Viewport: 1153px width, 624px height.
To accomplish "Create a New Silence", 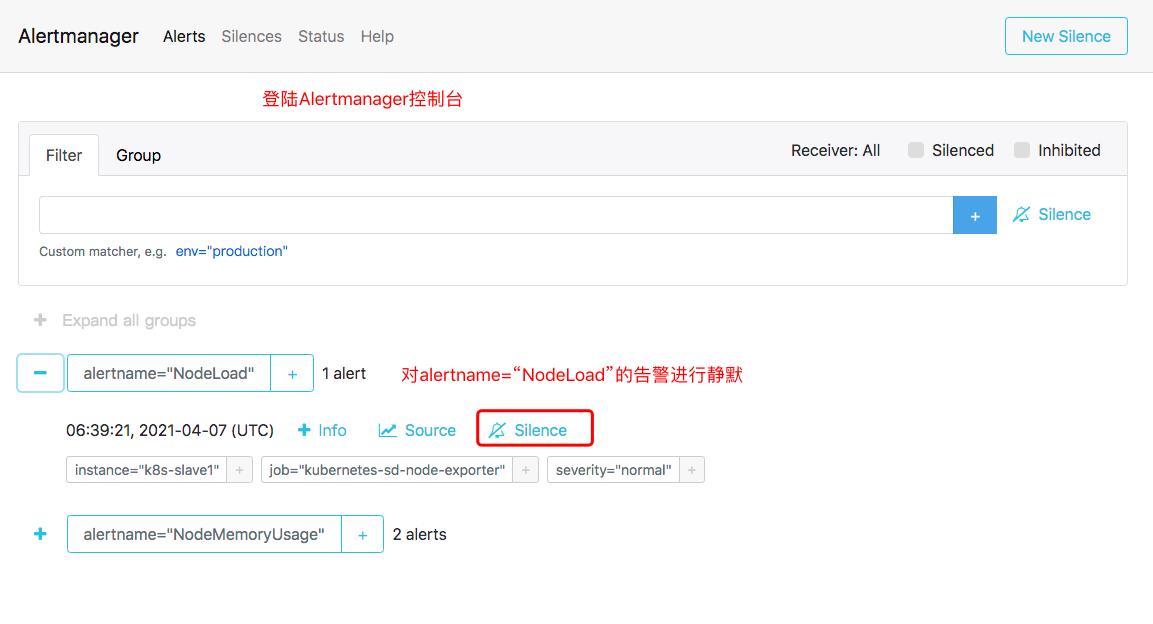I will tap(1066, 35).
